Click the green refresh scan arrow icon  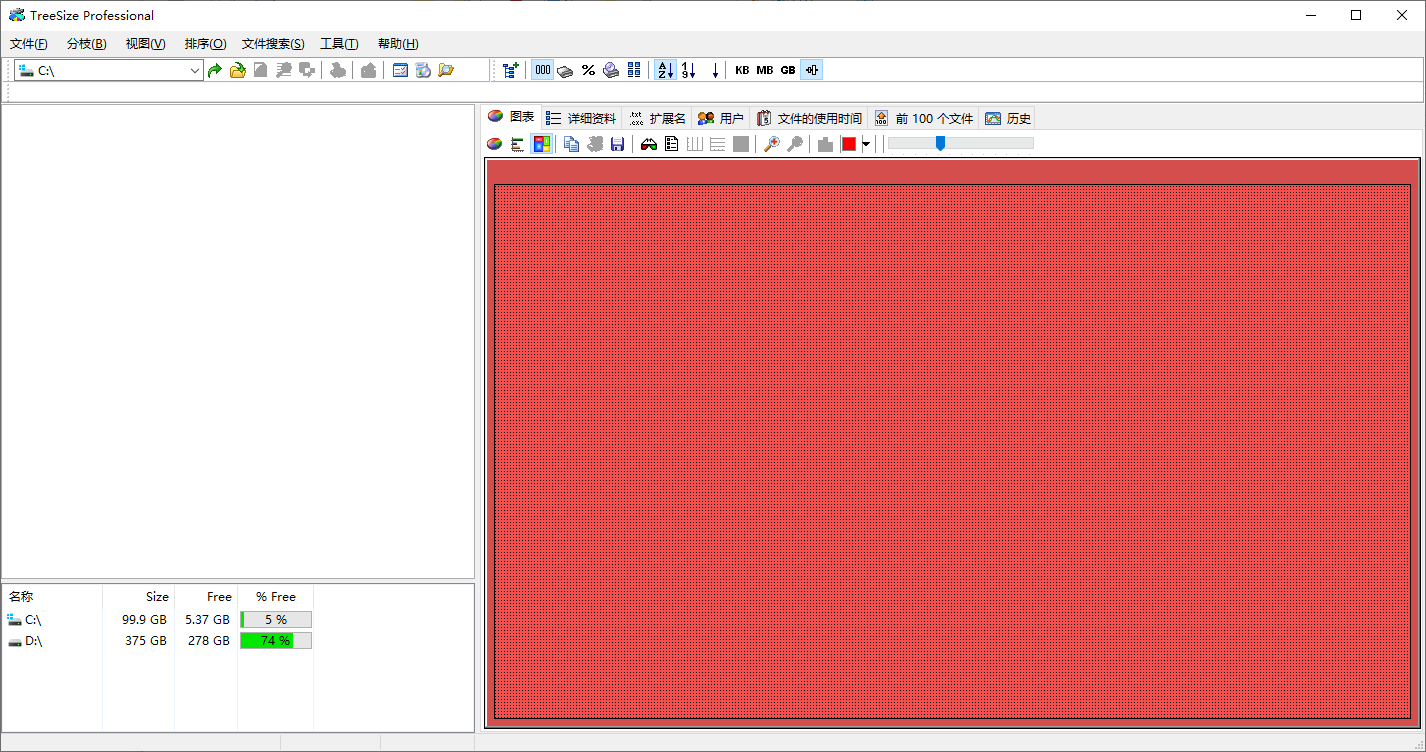point(215,70)
